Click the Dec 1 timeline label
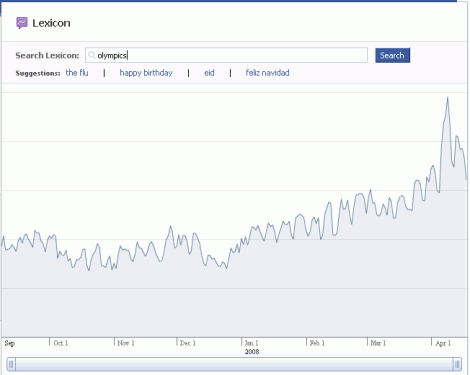Image resolution: width=470 pixels, height=375 pixels. click(x=188, y=343)
